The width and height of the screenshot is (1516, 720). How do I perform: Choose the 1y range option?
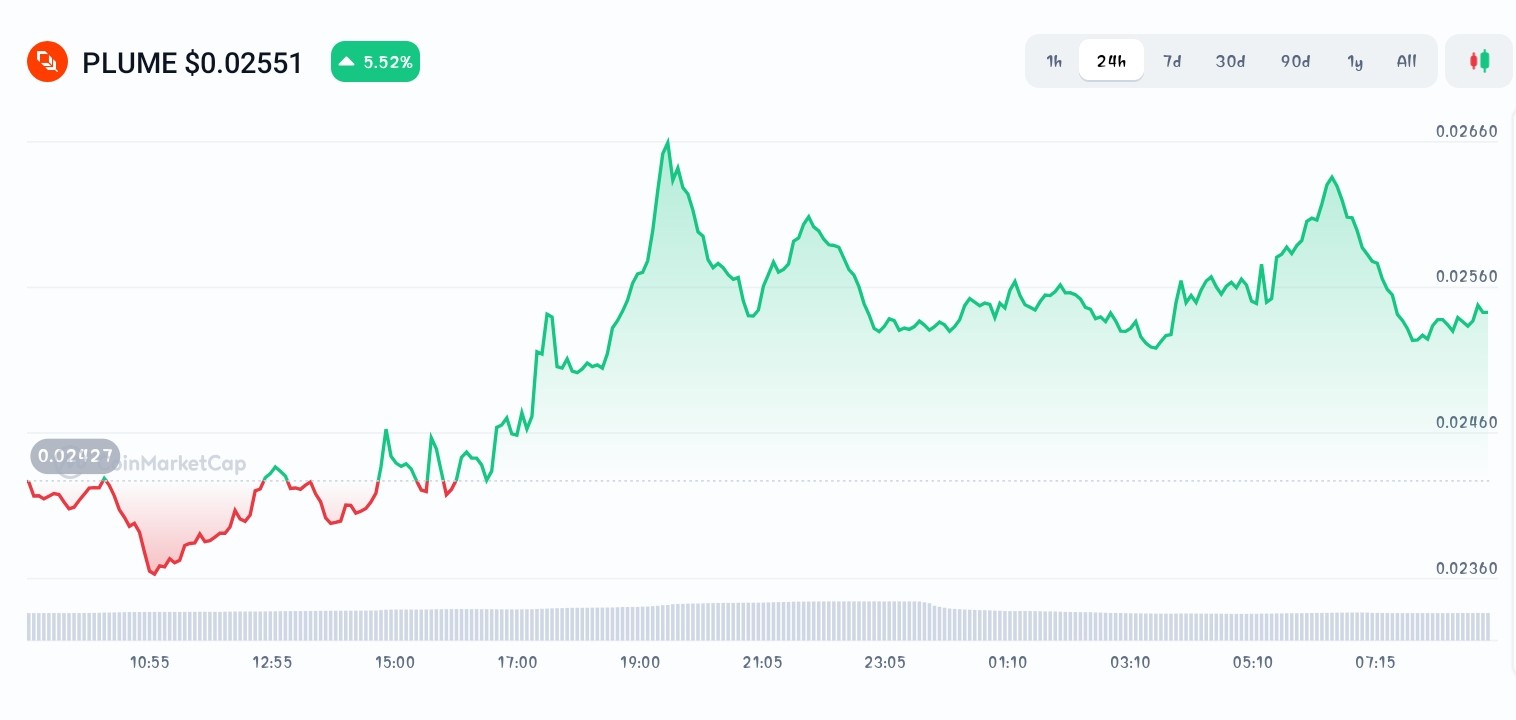tap(1355, 61)
